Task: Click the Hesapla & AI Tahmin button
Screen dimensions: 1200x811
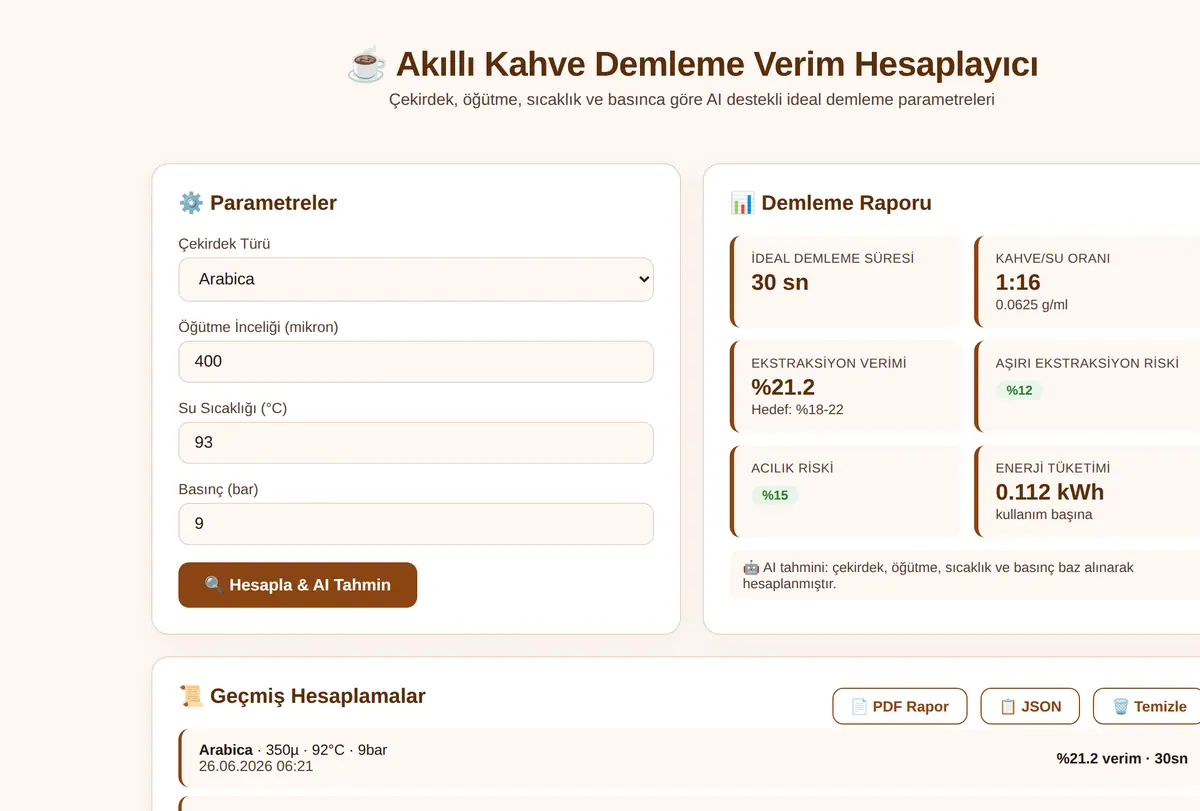Action: (298, 585)
